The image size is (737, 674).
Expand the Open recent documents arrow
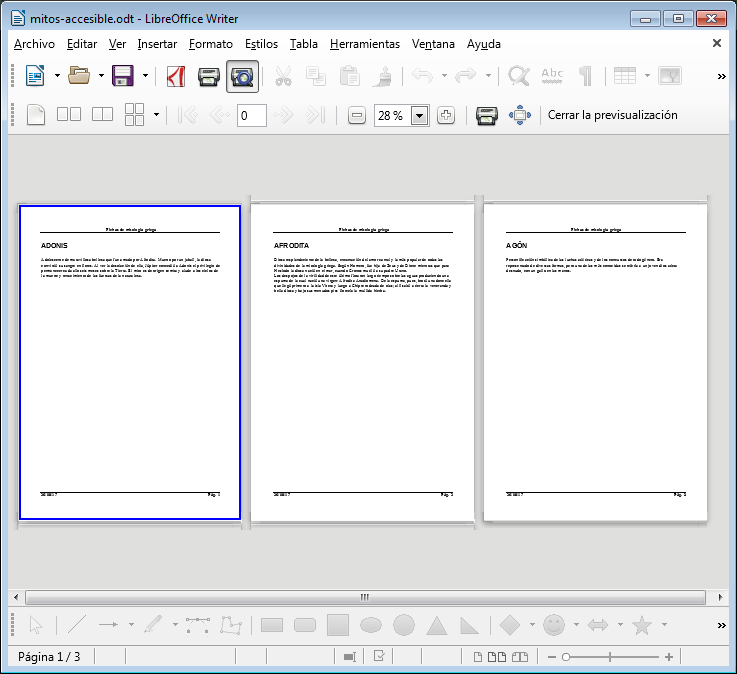(x=101, y=76)
